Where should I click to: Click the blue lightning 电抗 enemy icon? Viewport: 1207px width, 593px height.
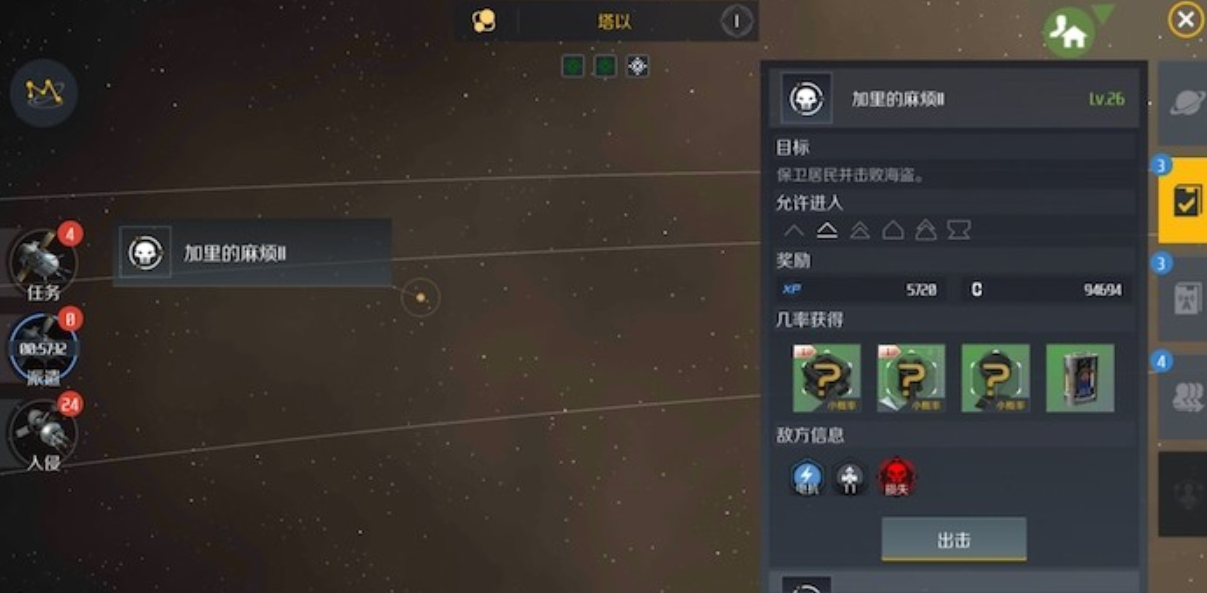tap(807, 478)
